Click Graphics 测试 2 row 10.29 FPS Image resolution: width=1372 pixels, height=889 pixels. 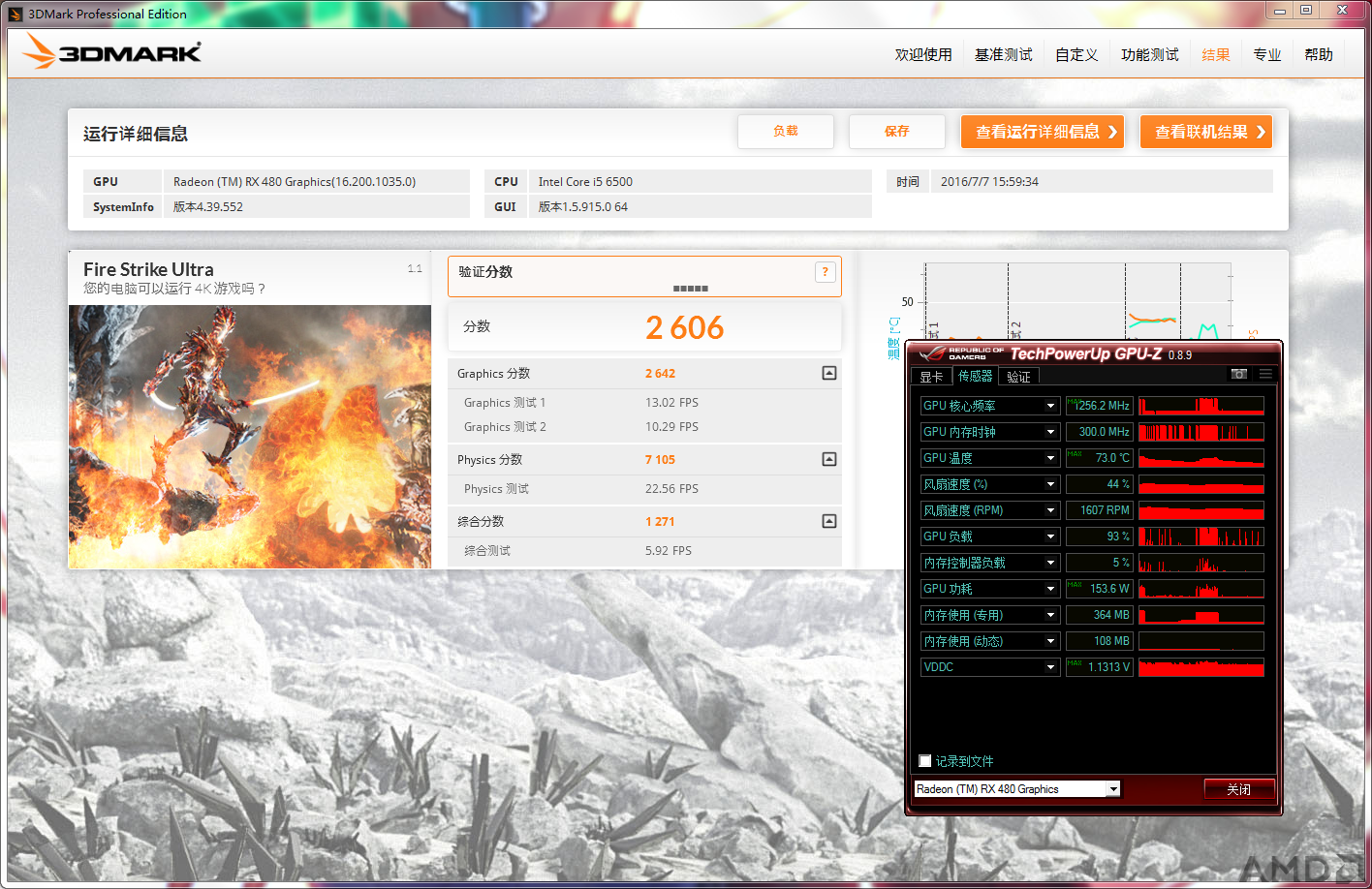[644, 427]
